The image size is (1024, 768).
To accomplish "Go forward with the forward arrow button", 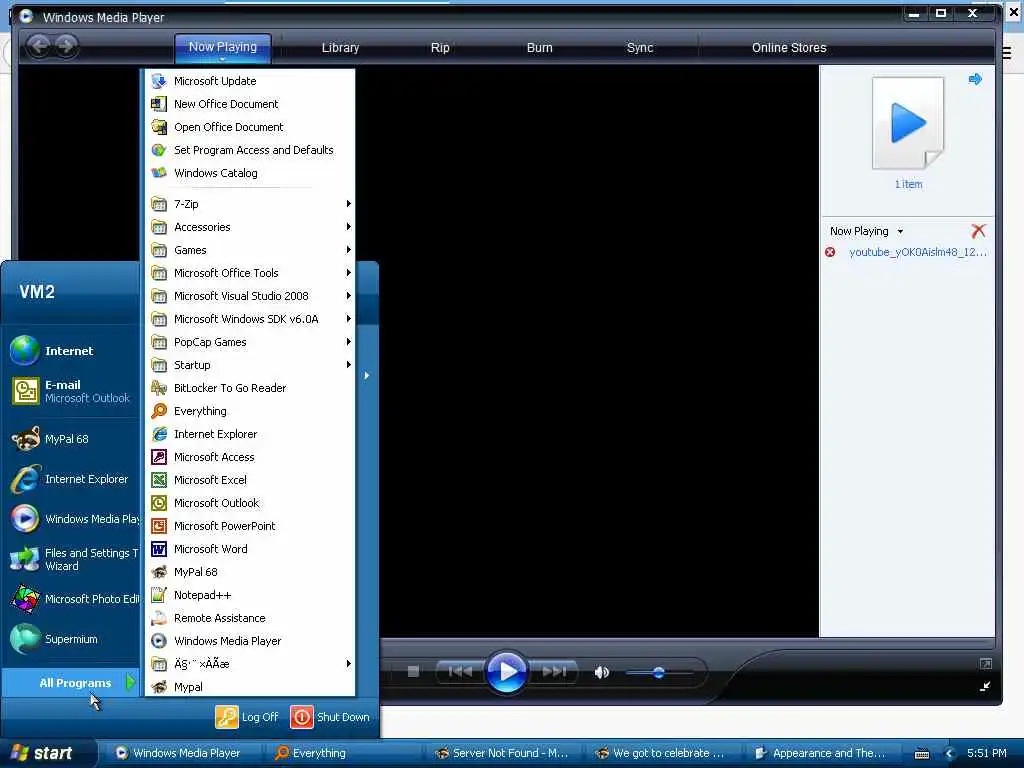I will [x=65, y=46].
